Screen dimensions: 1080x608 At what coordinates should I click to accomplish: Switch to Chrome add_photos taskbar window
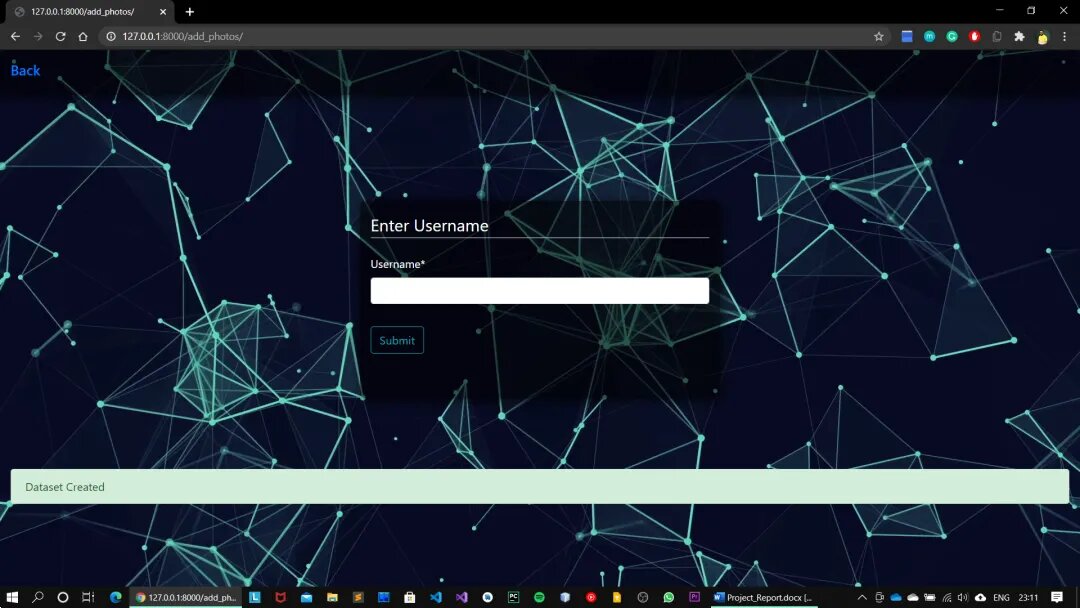tap(186, 597)
